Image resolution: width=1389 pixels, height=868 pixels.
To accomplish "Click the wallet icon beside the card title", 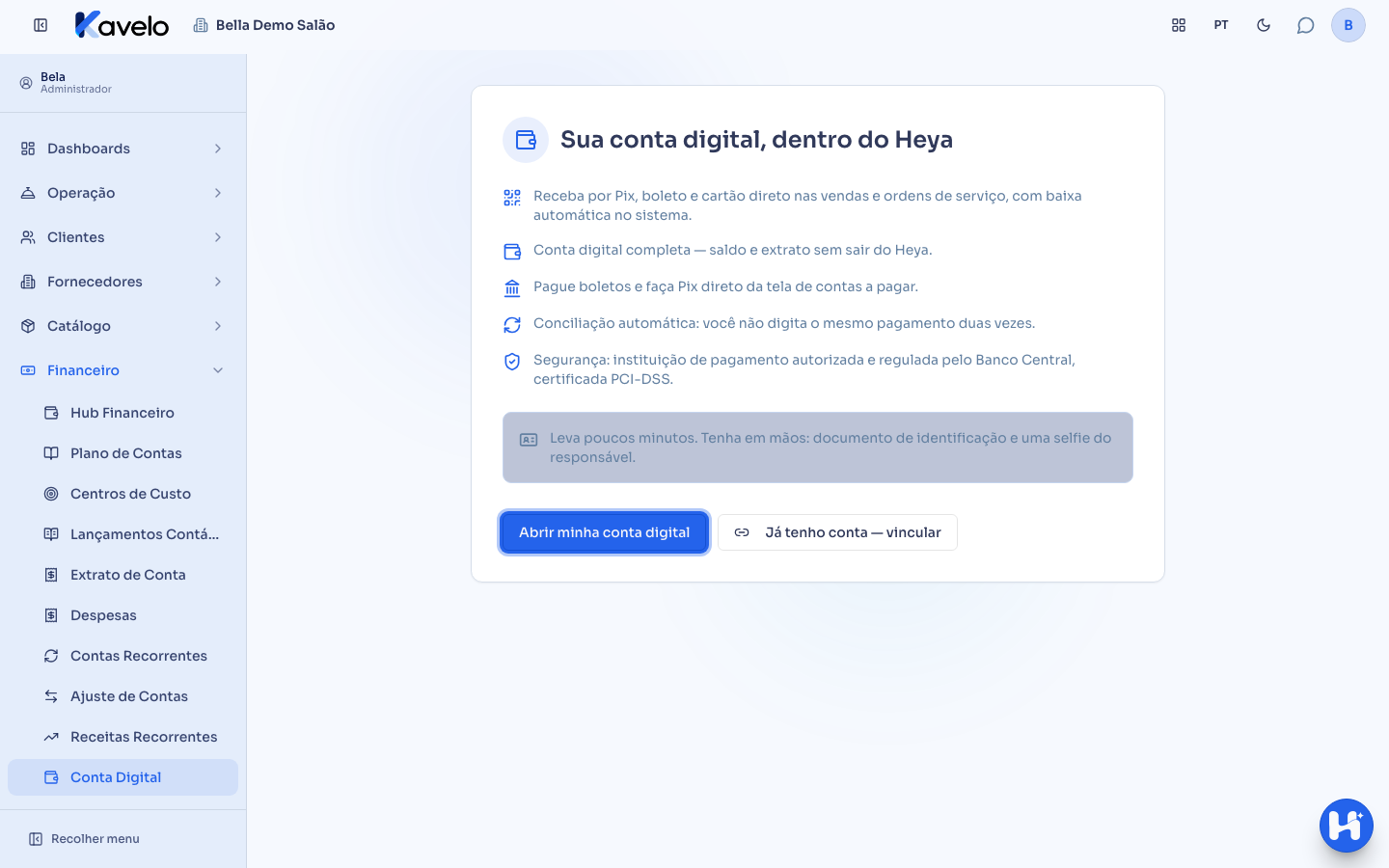I will pyautogui.click(x=526, y=140).
